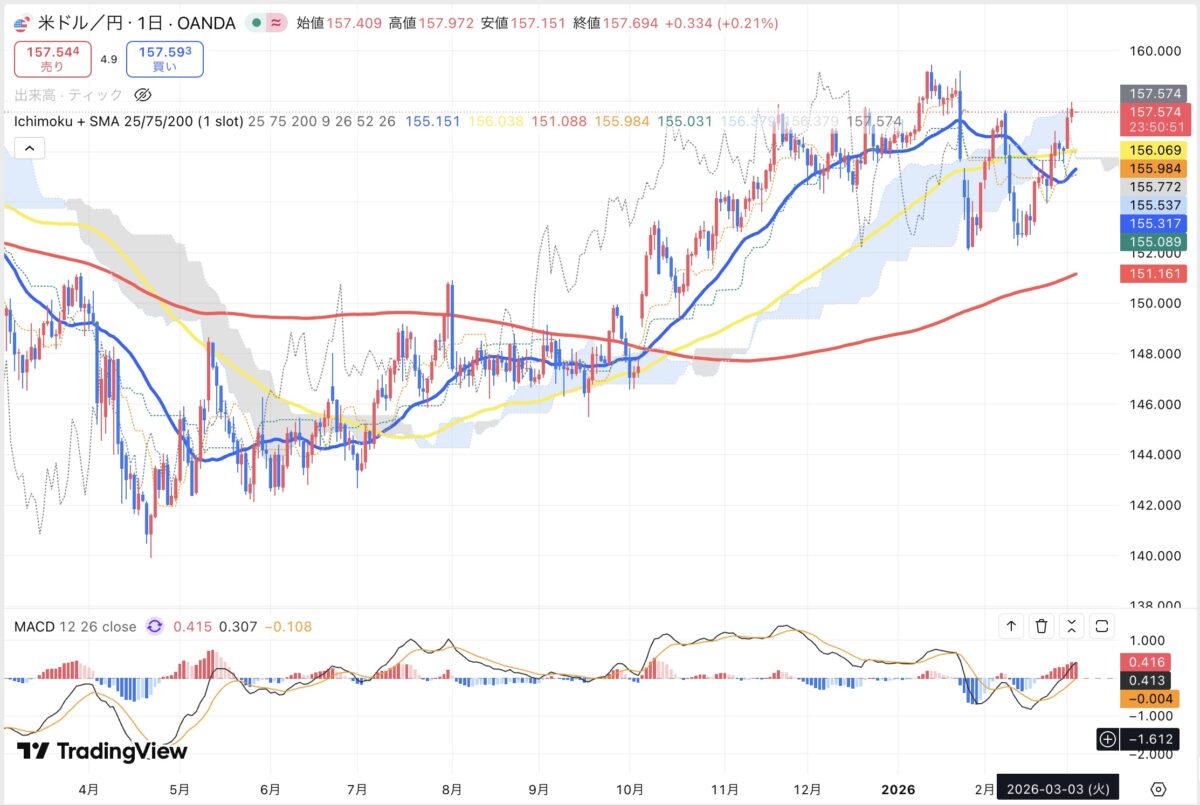Click the purple MACD refresh icon

tap(154, 627)
